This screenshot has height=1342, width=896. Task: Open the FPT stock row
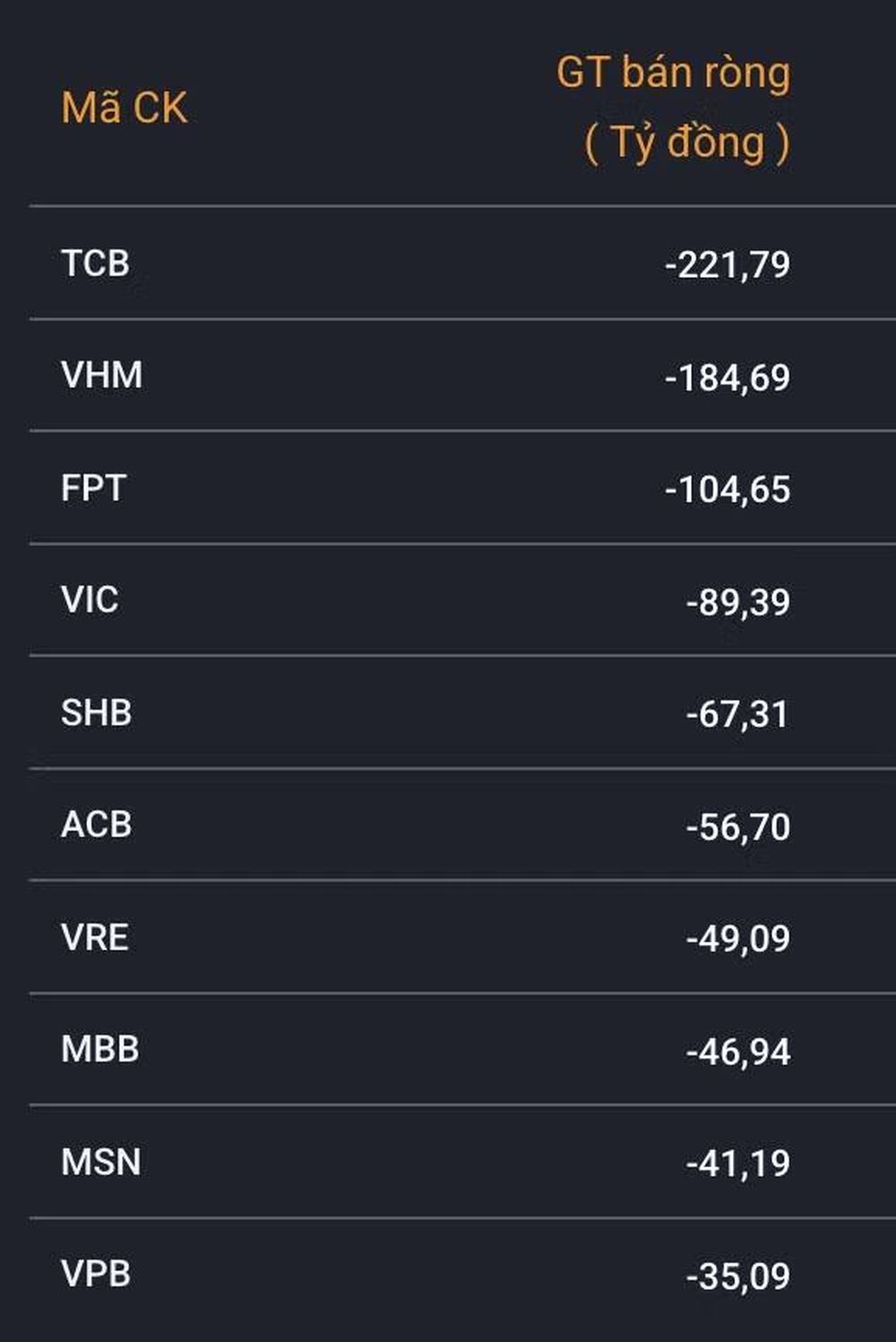click(462, 487)
